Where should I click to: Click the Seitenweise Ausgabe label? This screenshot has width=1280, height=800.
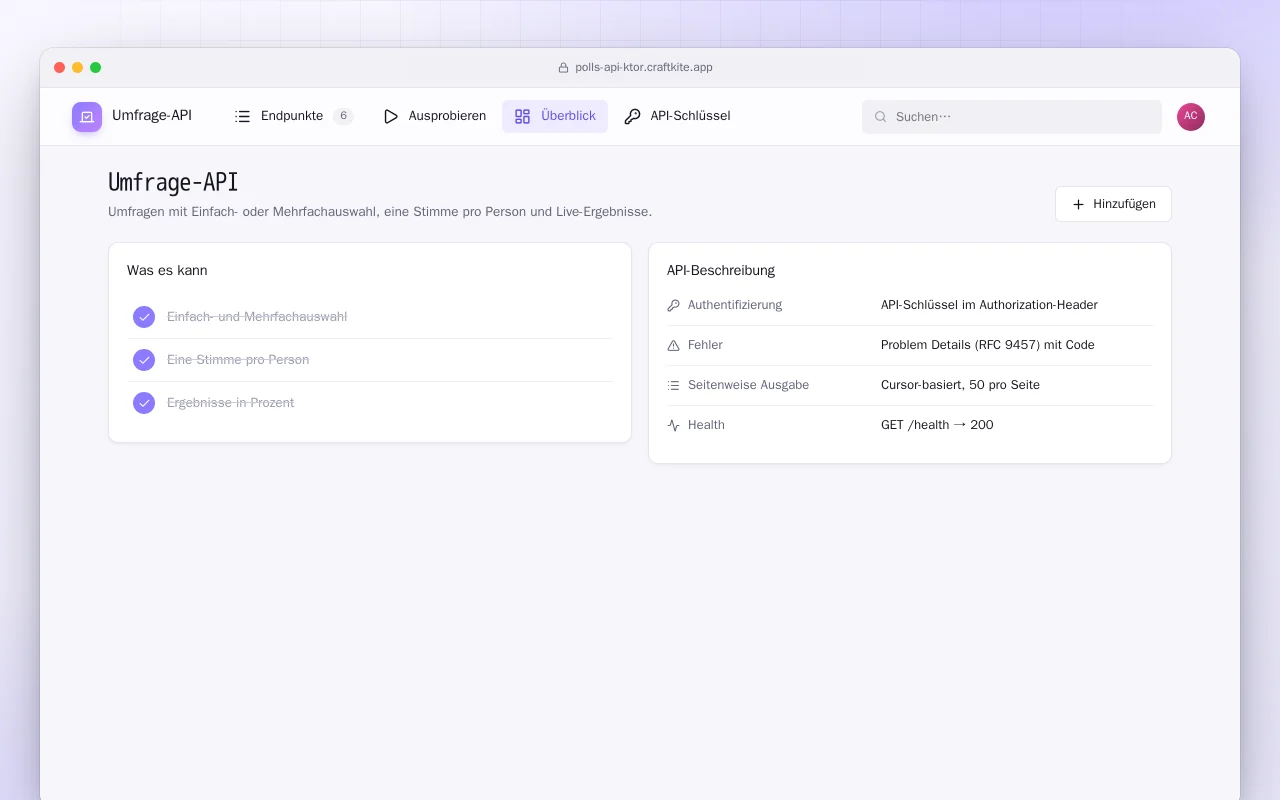(x=748, y=385)
